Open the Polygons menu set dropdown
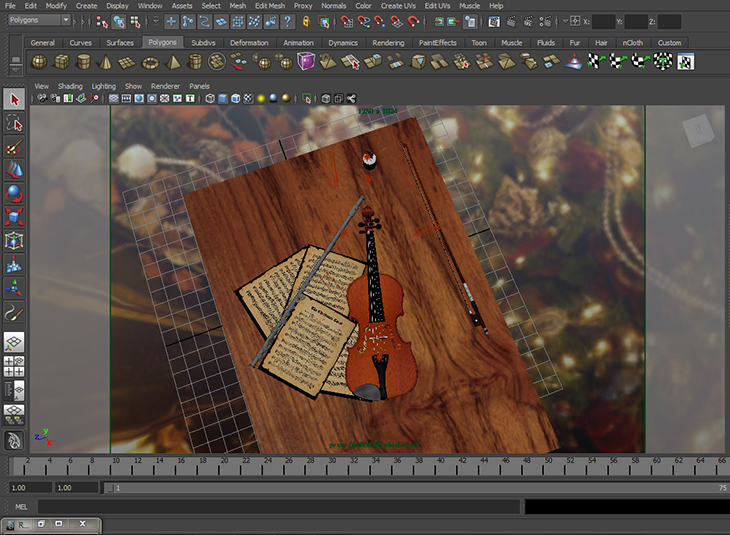 (40, 20)
